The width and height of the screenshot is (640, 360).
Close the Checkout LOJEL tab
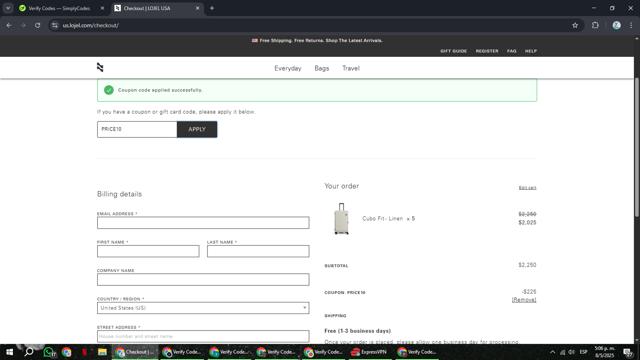pyautogui.click(x=198, y=8)
